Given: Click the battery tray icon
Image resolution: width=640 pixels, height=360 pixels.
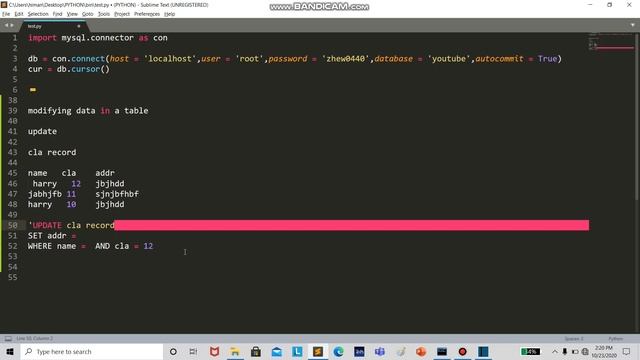Looking at the screenshot, I should pos(575,351).
